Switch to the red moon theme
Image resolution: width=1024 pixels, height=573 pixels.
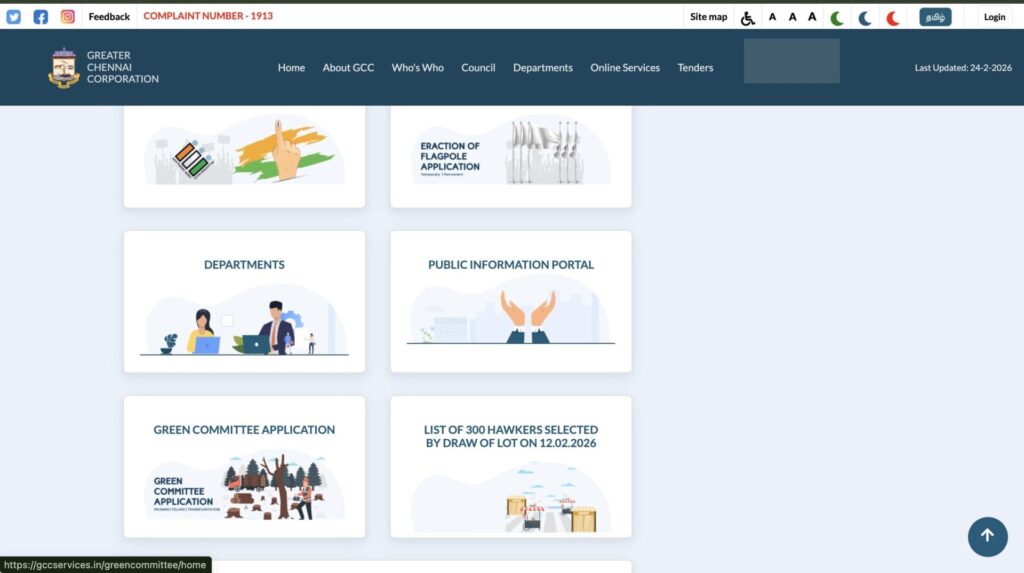(893, 17)
